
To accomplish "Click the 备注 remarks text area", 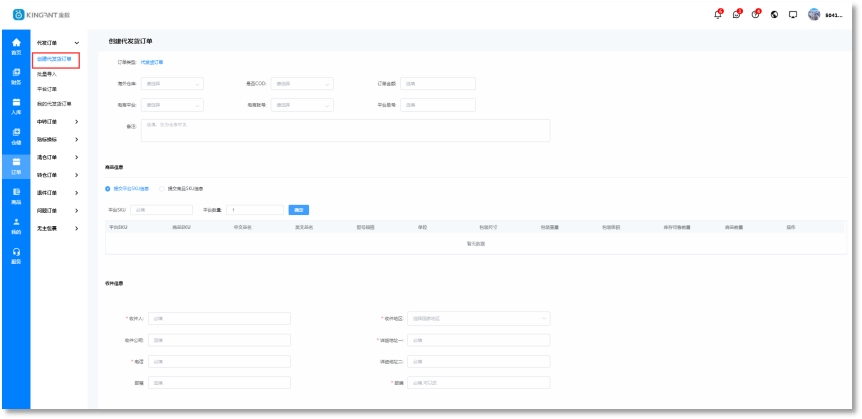I will [346, 130].
